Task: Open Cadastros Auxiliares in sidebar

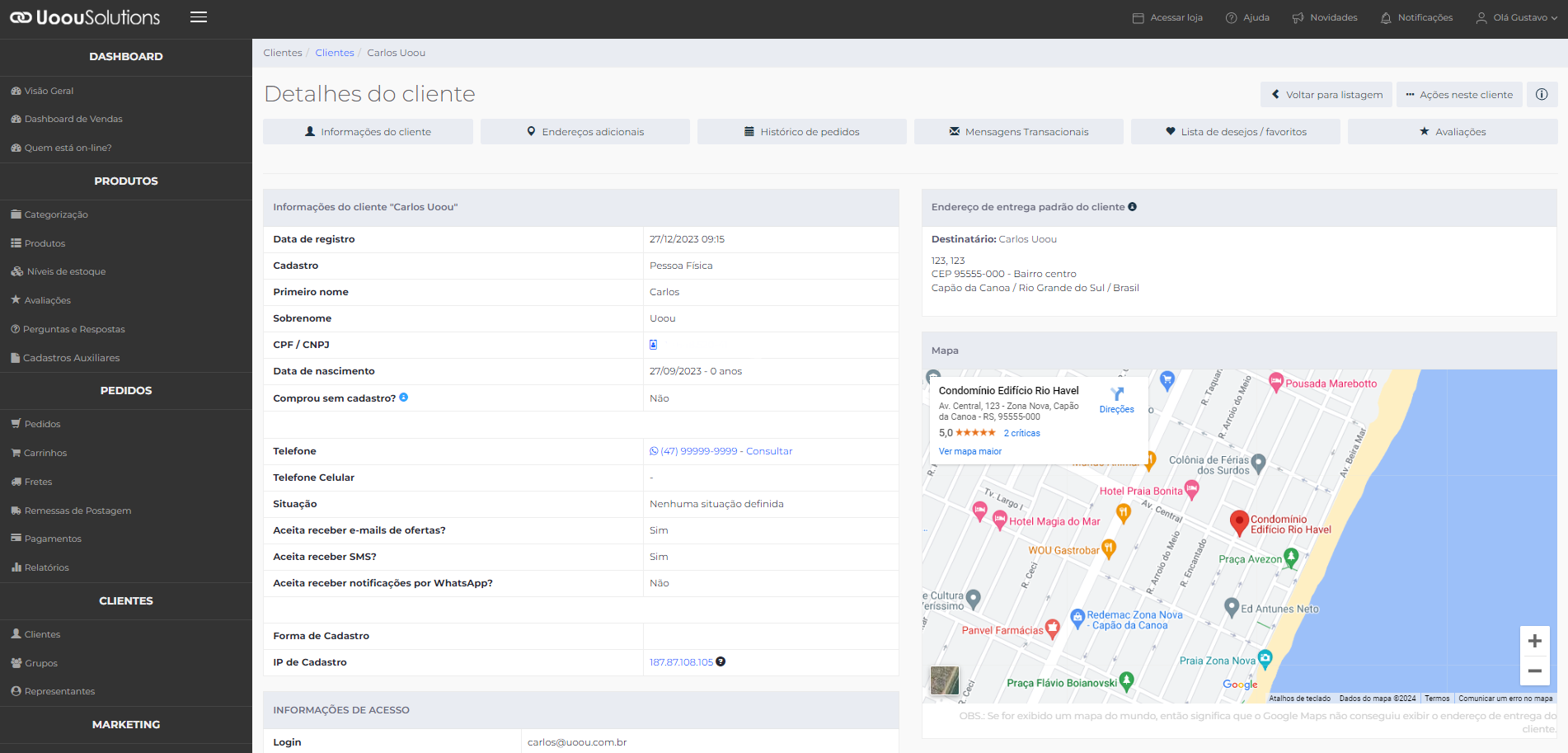Action: [65, 358]
